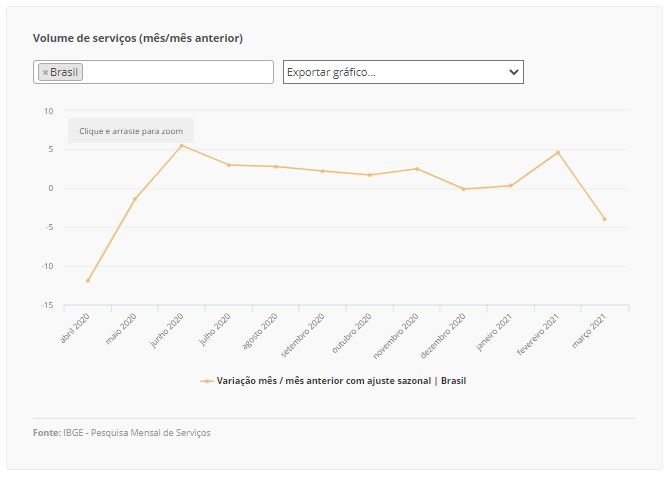668x478 pixels.
Task: Click the 'março 2021' axis label
Action: click(589, 331)
